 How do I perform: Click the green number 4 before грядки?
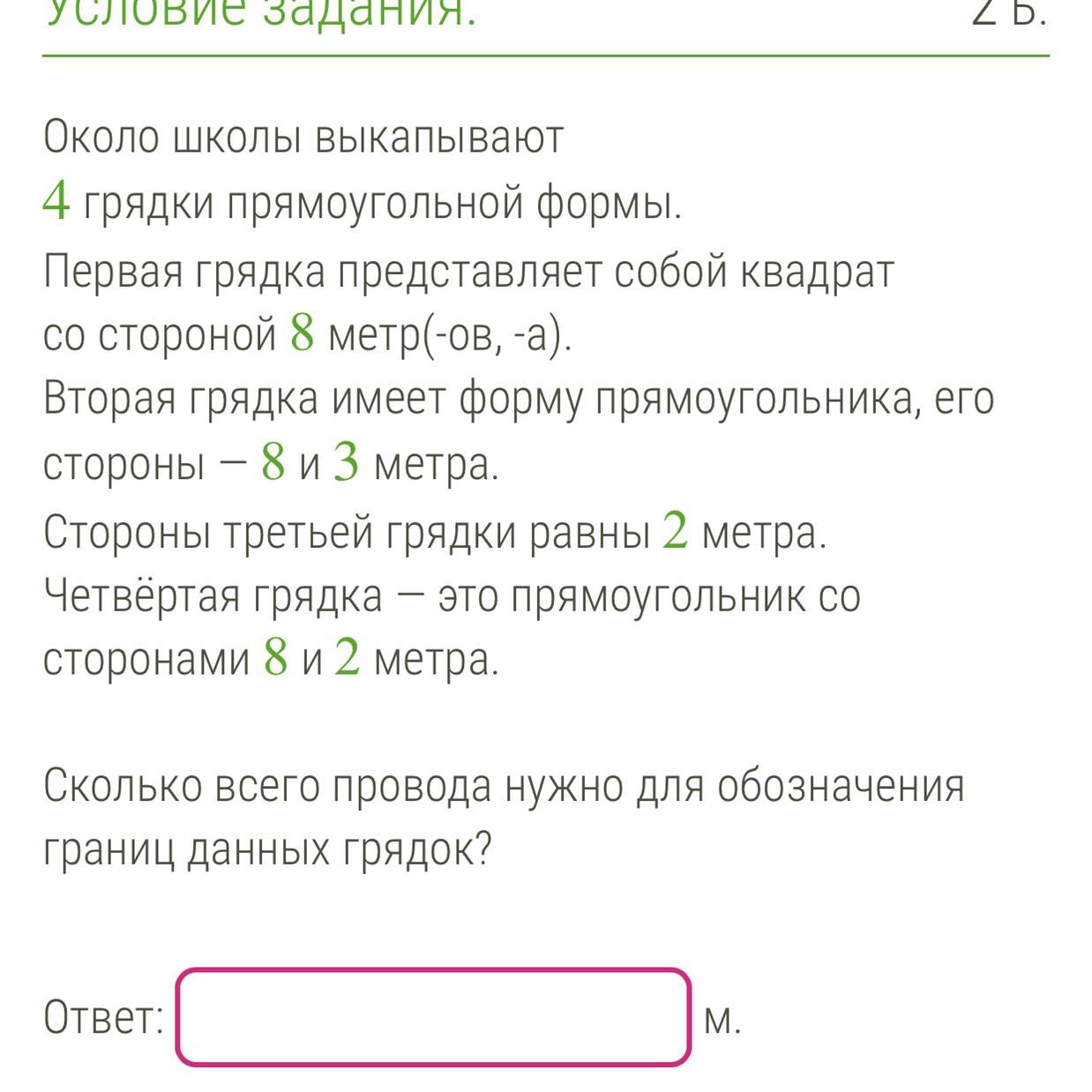coord(56,202)
